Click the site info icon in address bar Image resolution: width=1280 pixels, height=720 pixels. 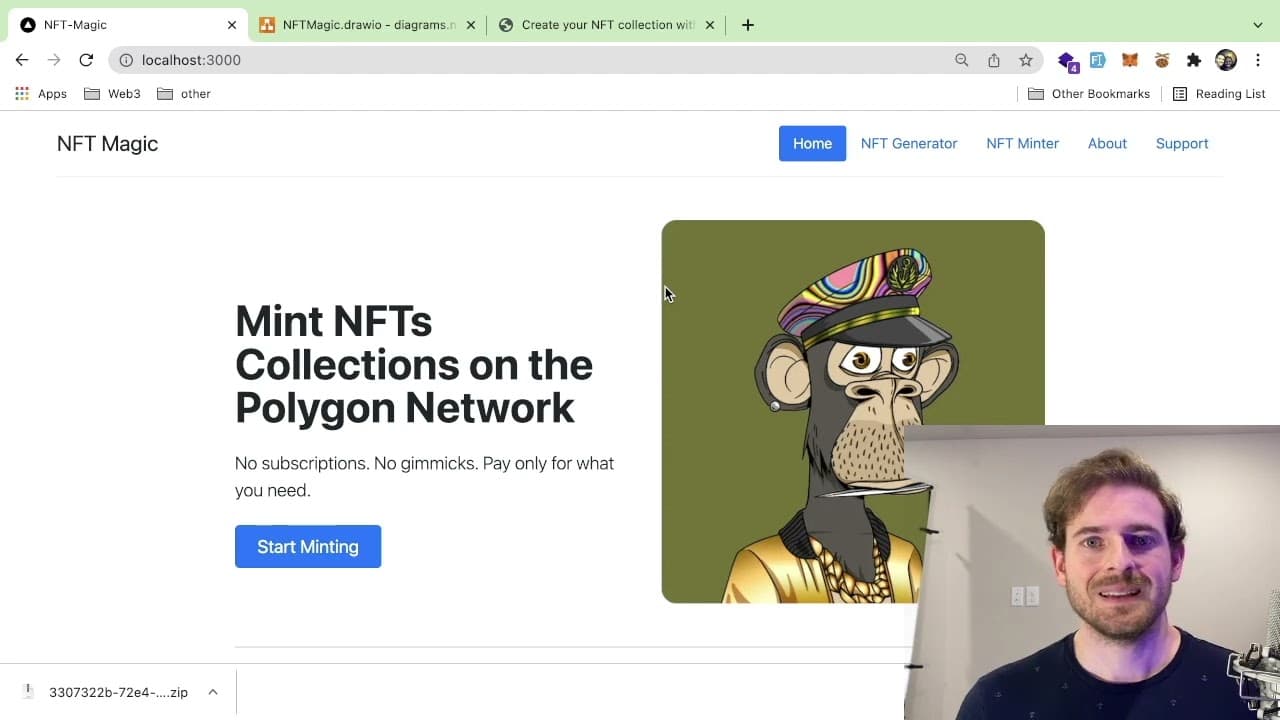[126, 60]
